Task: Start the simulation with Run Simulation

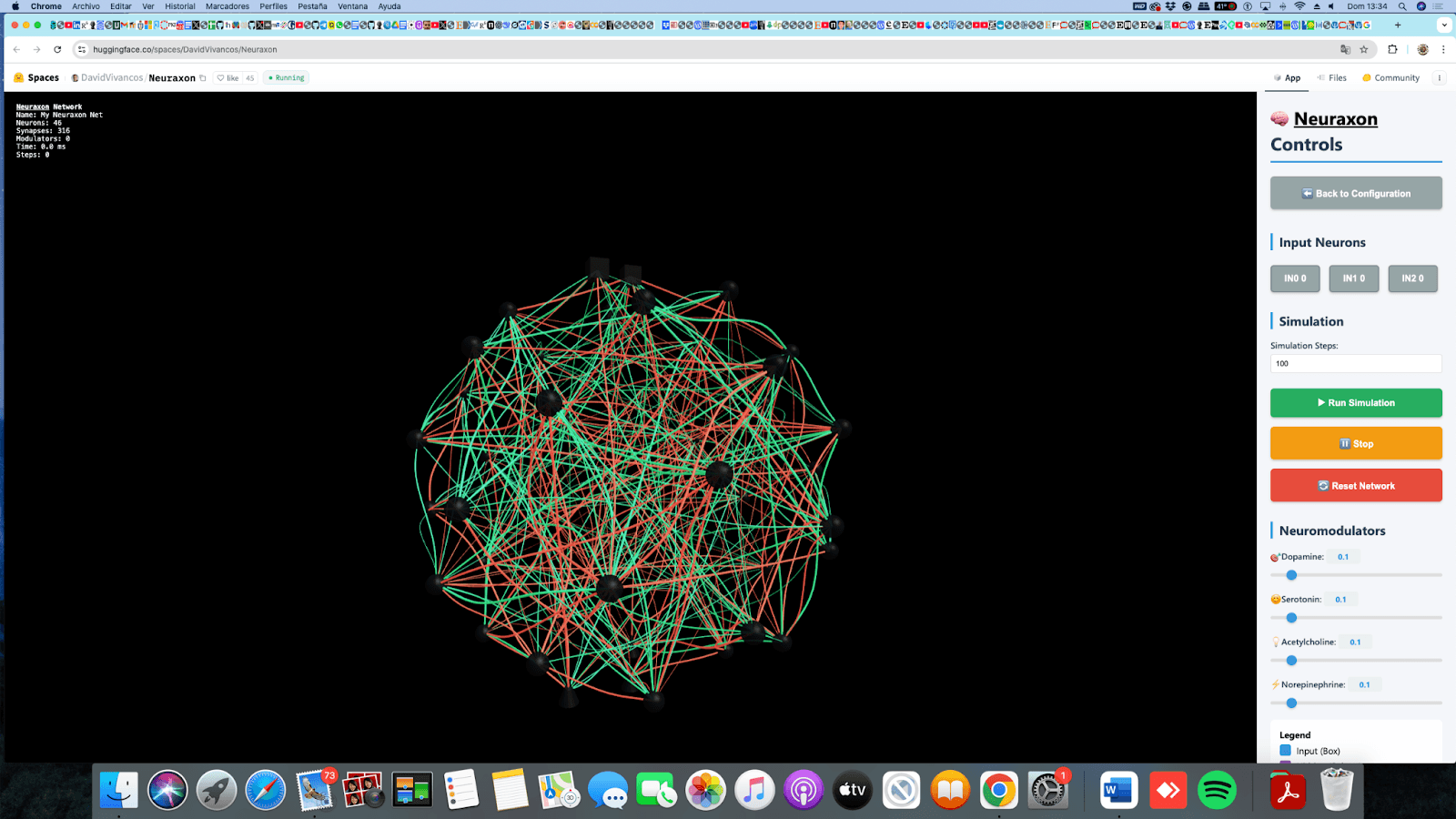Action: pyautogui.click(x=1356, y=402)
